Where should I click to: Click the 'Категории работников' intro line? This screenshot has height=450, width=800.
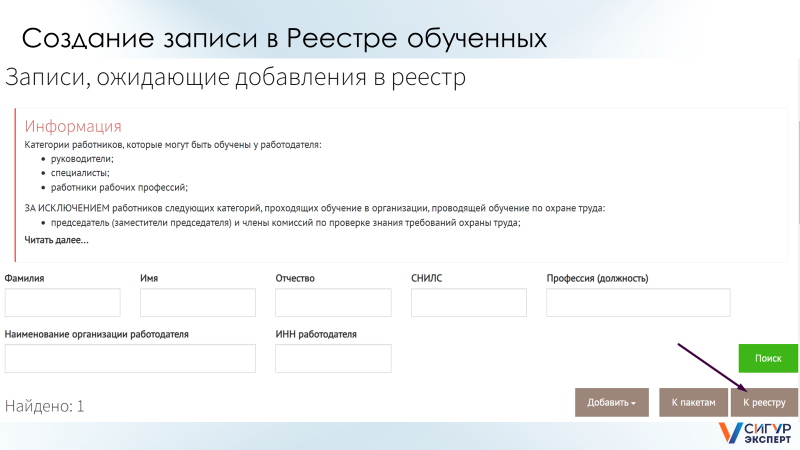(x=173, y=145)
